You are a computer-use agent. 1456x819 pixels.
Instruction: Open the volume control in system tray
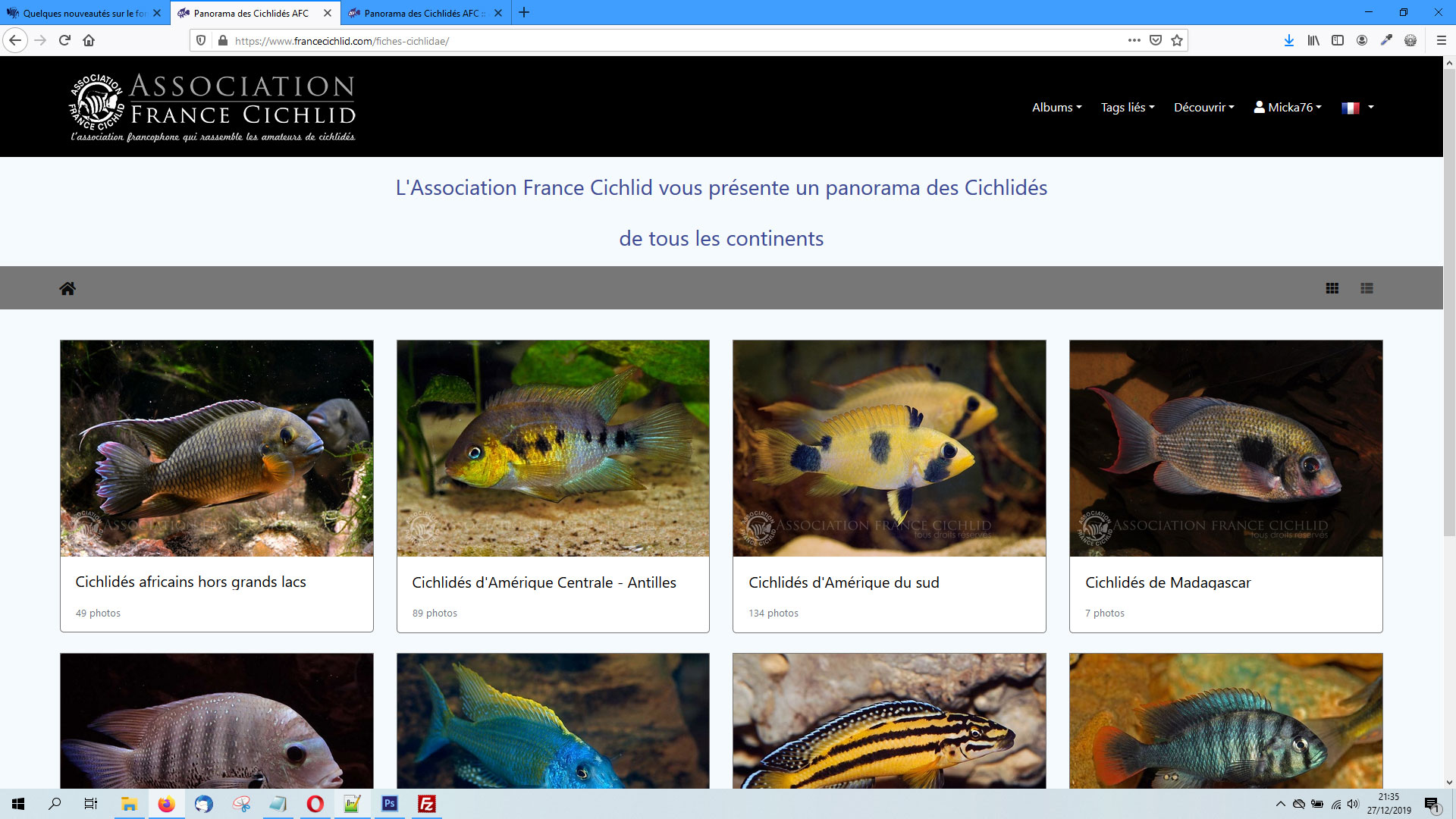point(1354,804)
